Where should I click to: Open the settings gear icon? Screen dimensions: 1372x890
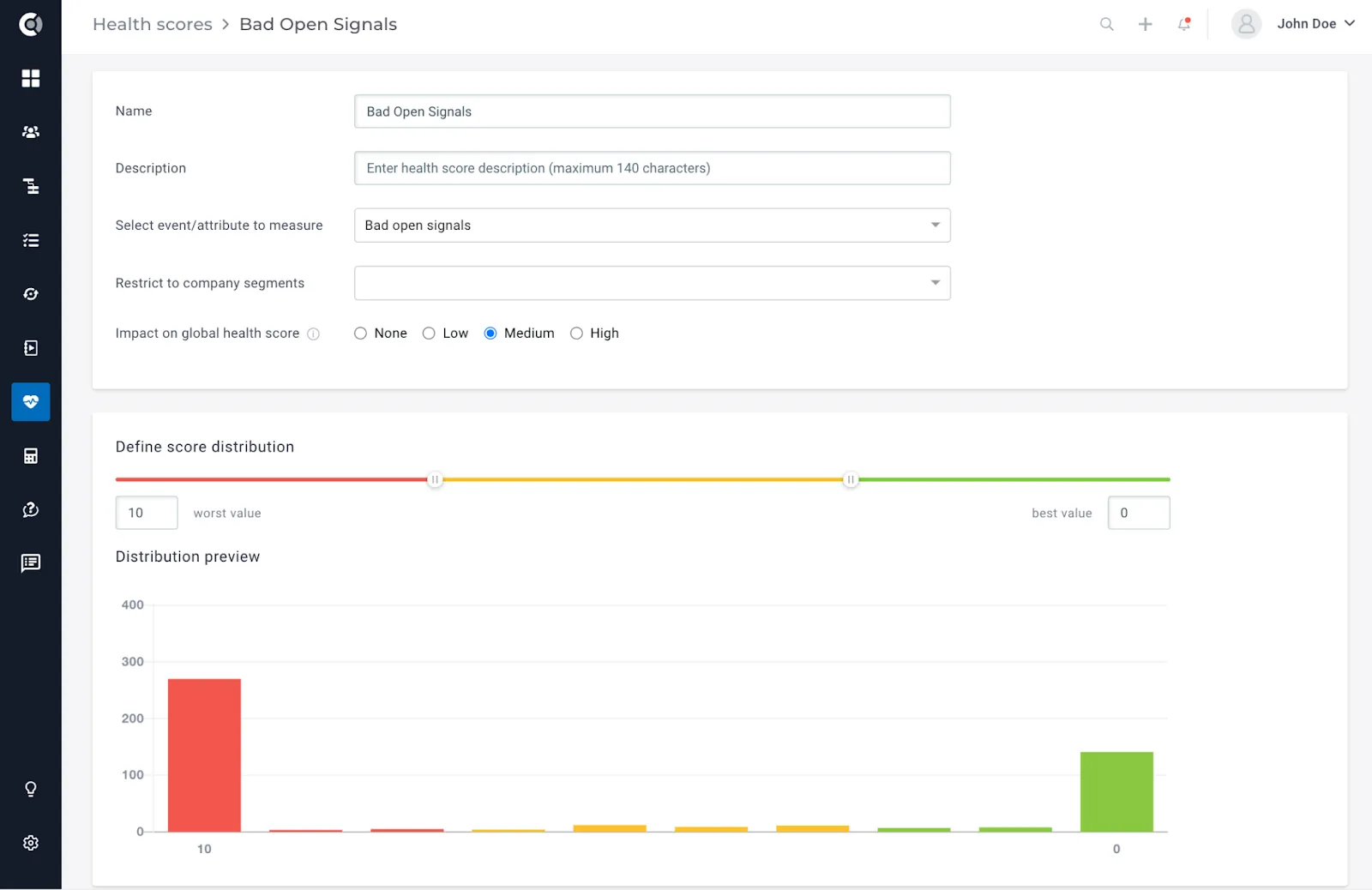[31, 843]
